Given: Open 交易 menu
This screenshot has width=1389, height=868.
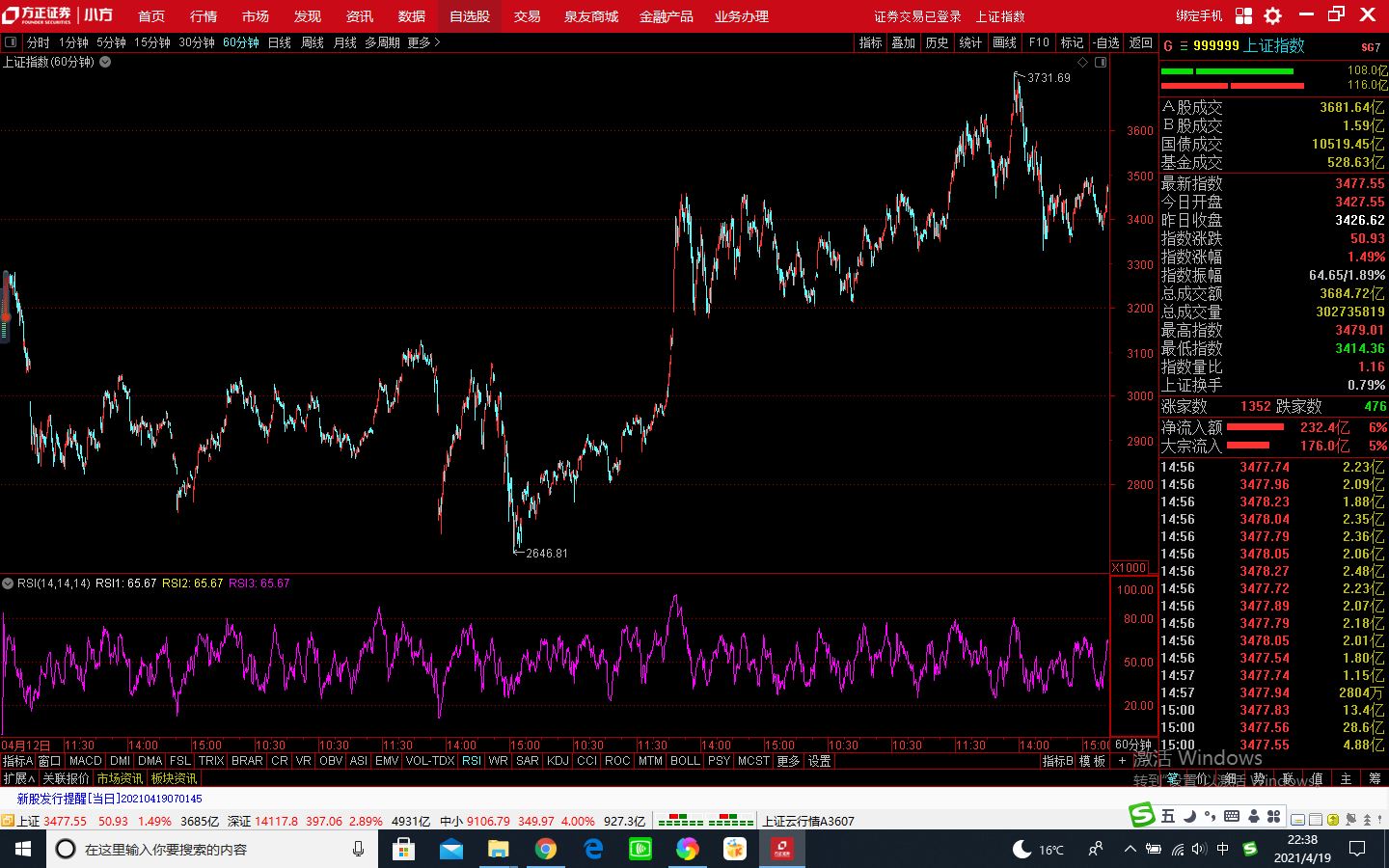Looking at the screenshot, I should pyautogui.click(x=527, y=16).
